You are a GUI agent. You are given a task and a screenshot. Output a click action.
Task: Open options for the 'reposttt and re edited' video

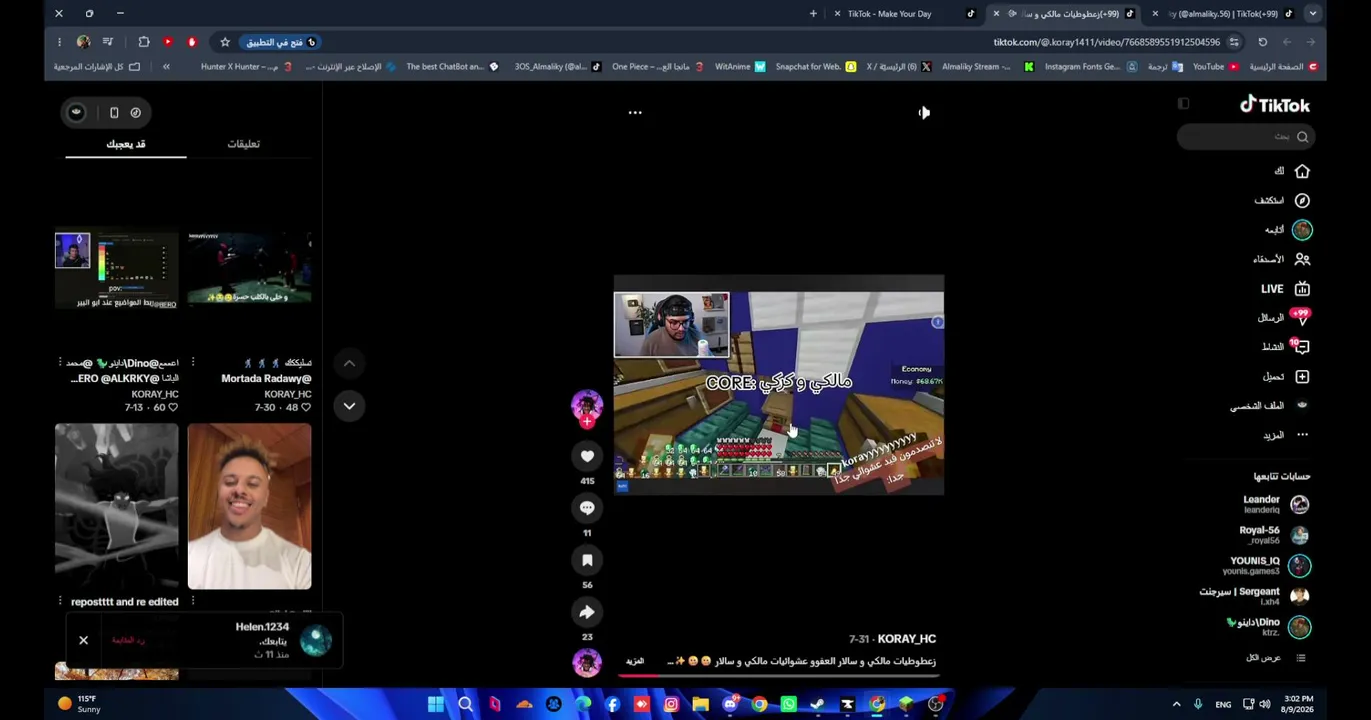click(60, 602)
